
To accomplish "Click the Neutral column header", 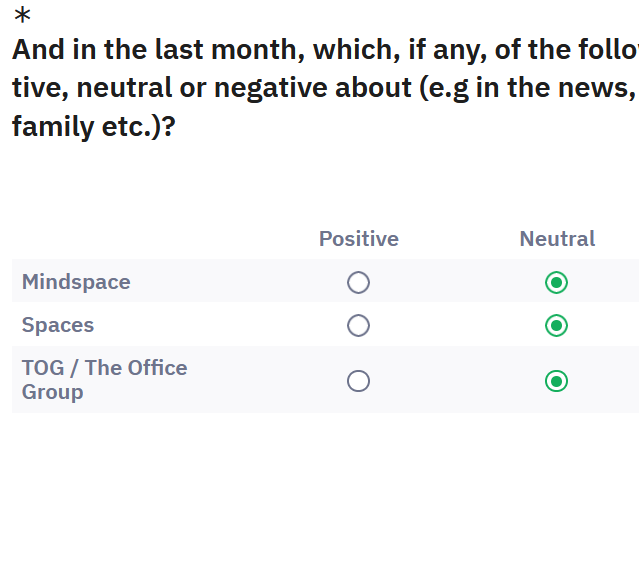I will click(557, 239).
